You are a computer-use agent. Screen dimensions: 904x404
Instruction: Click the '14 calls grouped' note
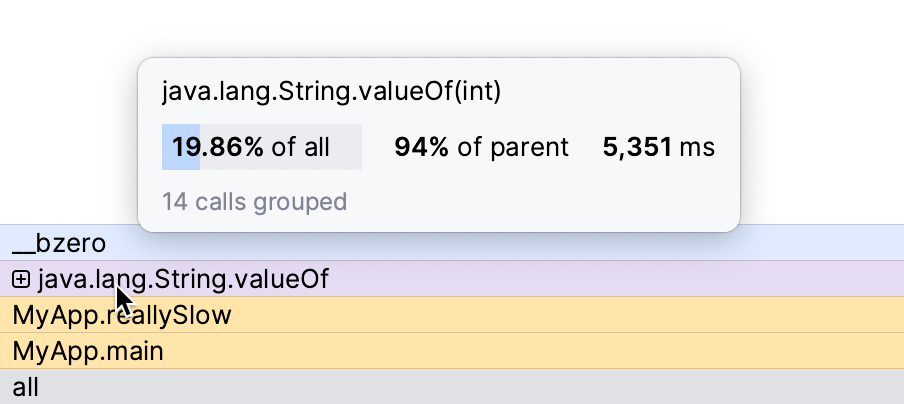point(254,202)
